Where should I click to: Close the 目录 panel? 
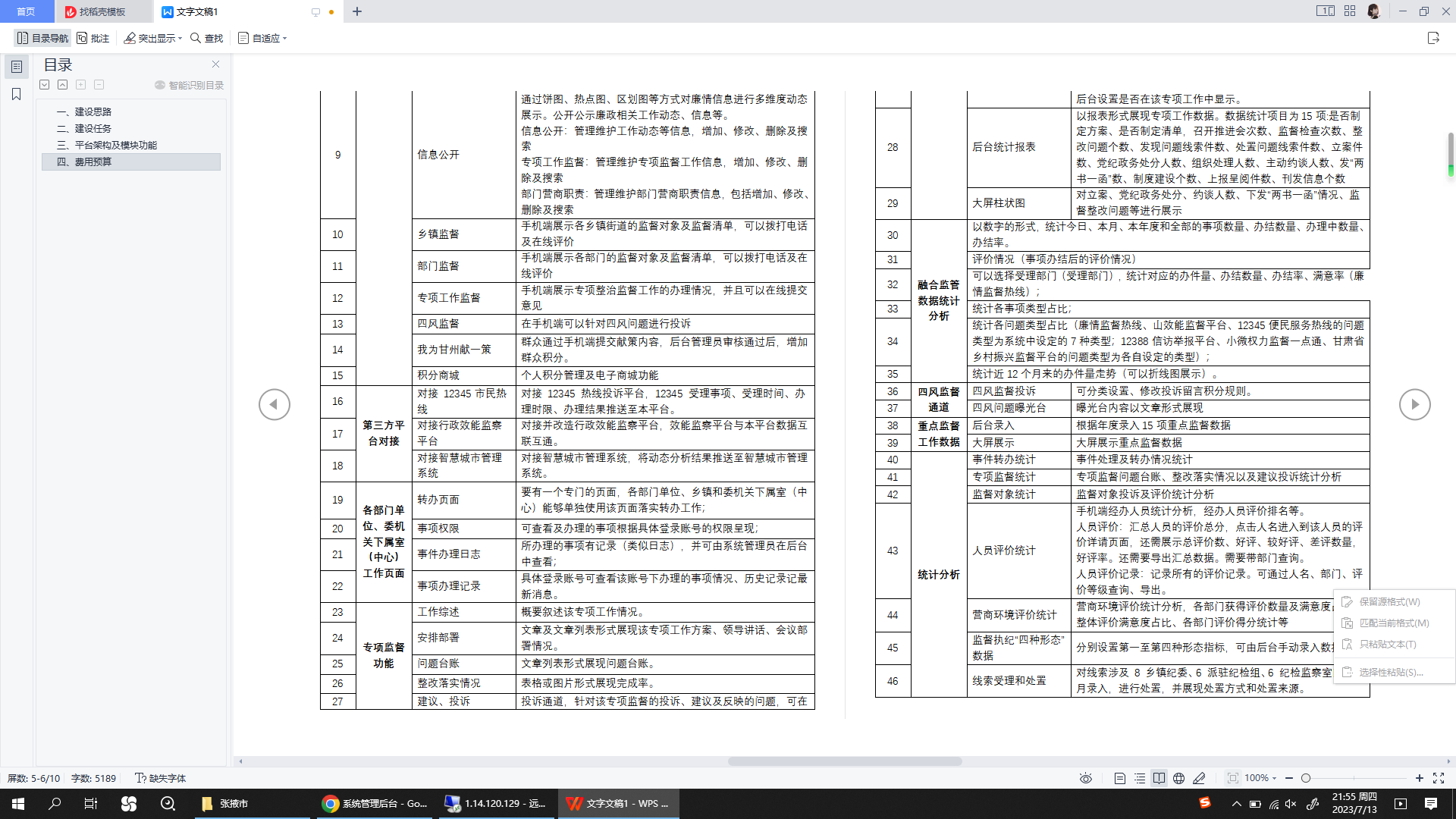point(215,64)
